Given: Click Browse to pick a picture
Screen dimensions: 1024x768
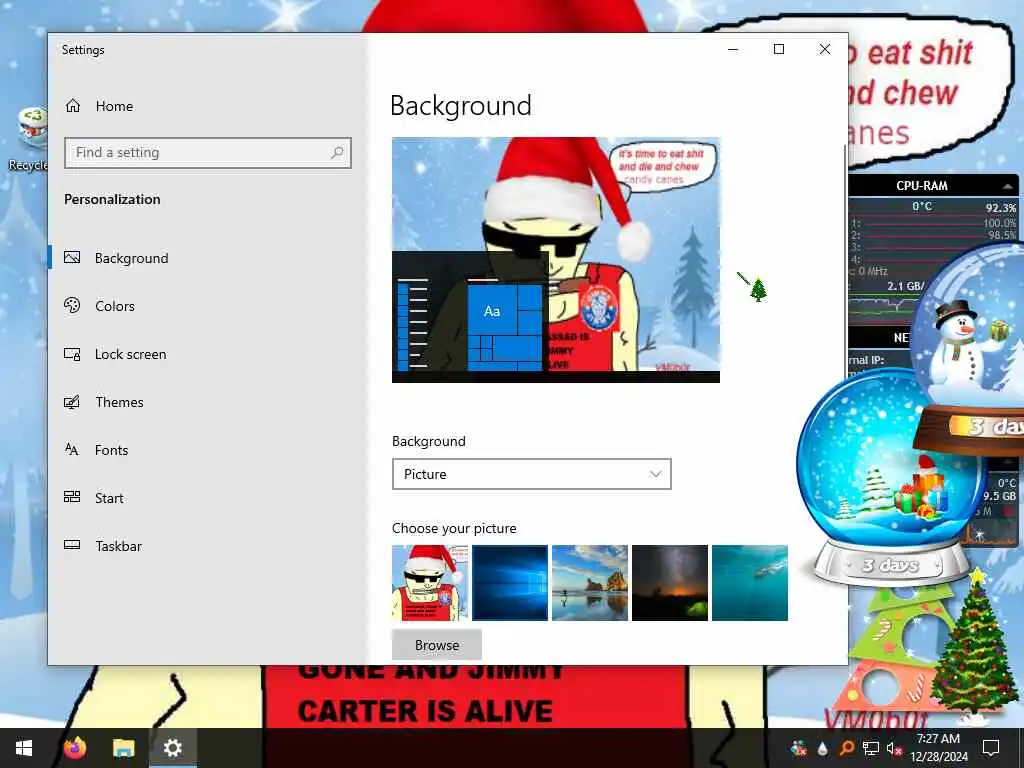Looking at the screenshot, I should point(437,645).
